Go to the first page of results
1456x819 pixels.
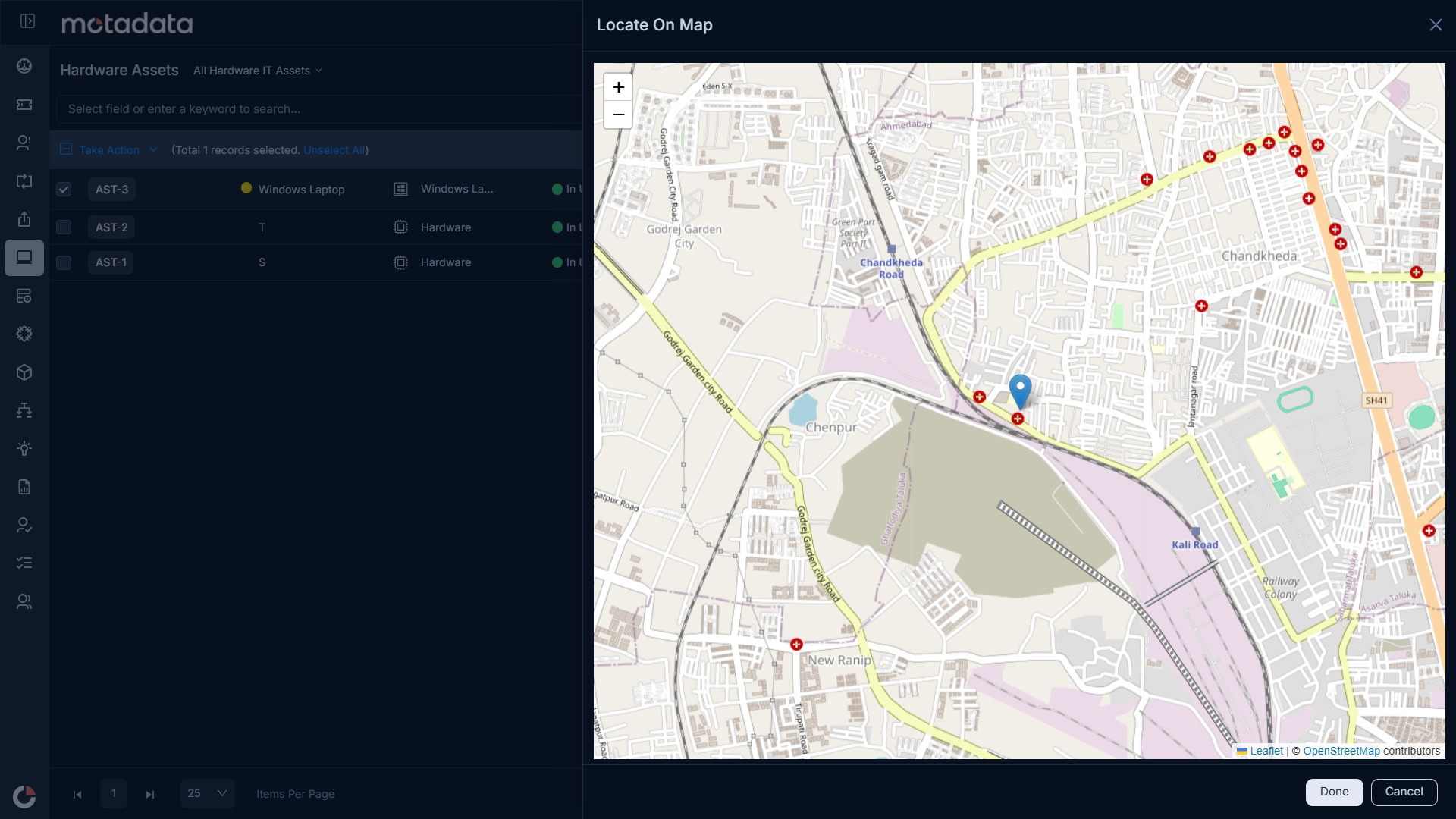tap(77, 794)
